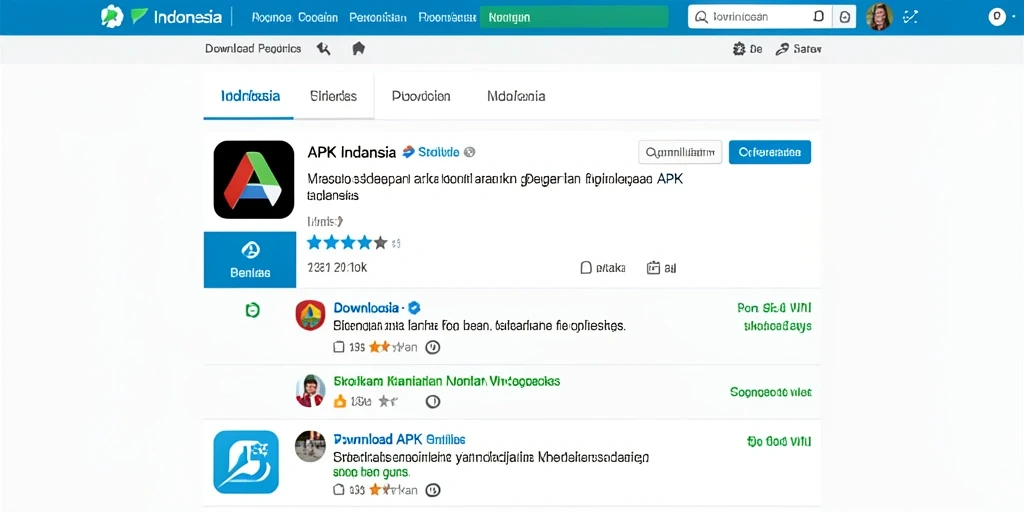Open the Download APK Sntilies link
The height and width of the screenshot is (512, 1024).
coord(399,439)
